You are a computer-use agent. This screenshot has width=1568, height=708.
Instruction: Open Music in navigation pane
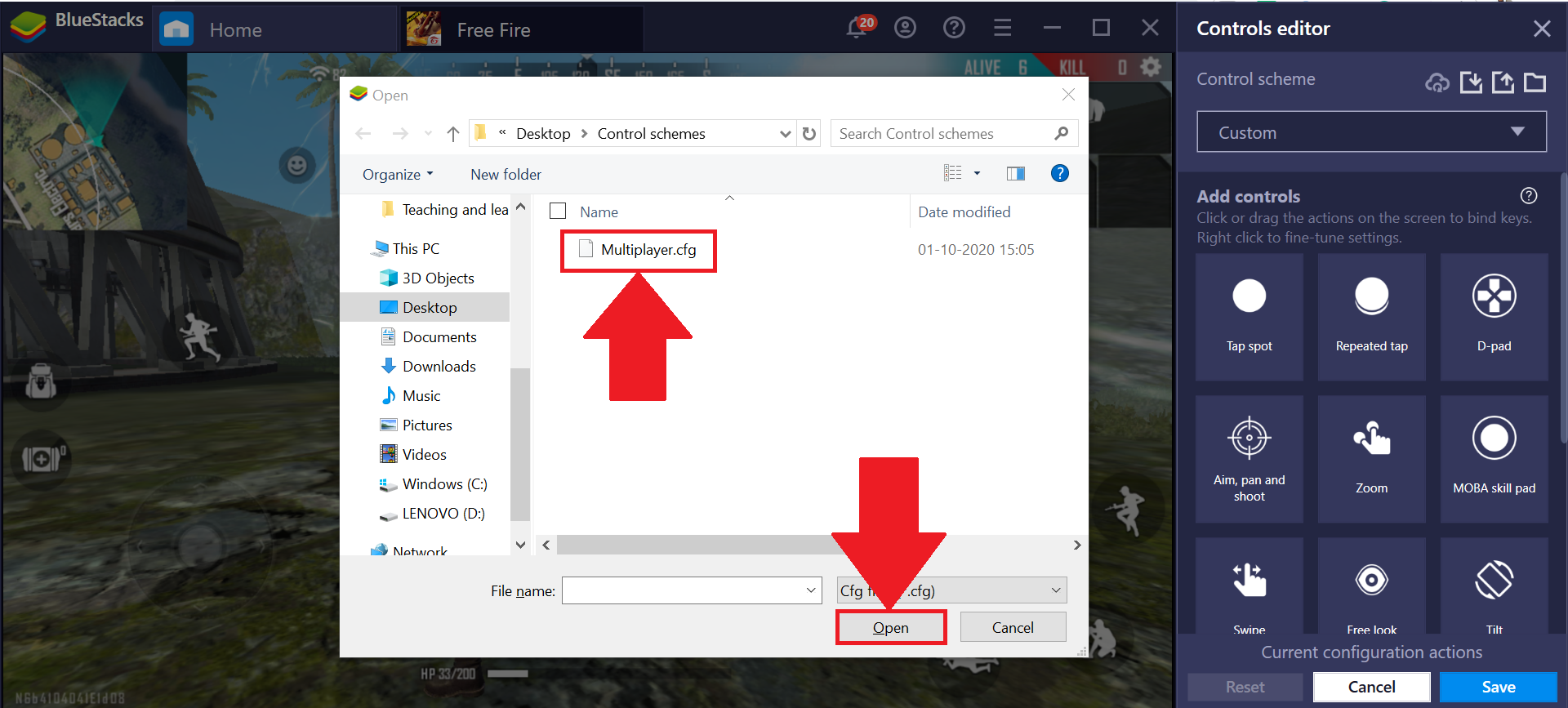411,395
